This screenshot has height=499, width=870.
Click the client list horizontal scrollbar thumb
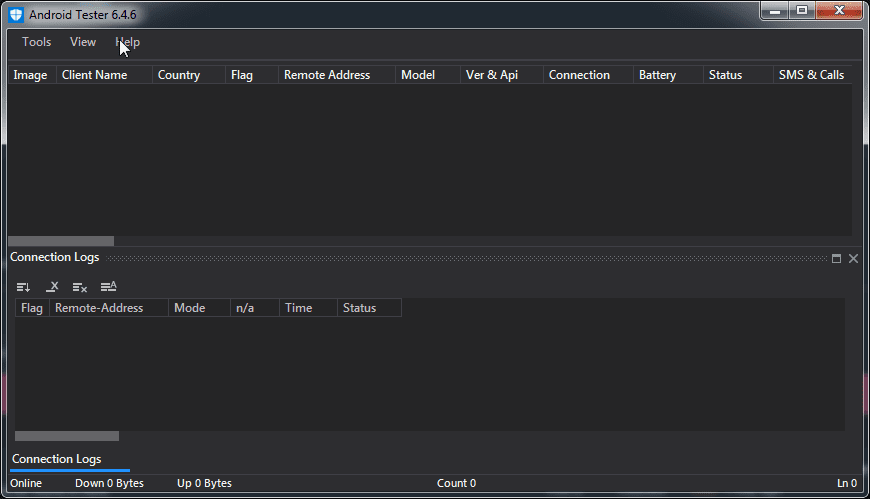(x=61, y=241)
